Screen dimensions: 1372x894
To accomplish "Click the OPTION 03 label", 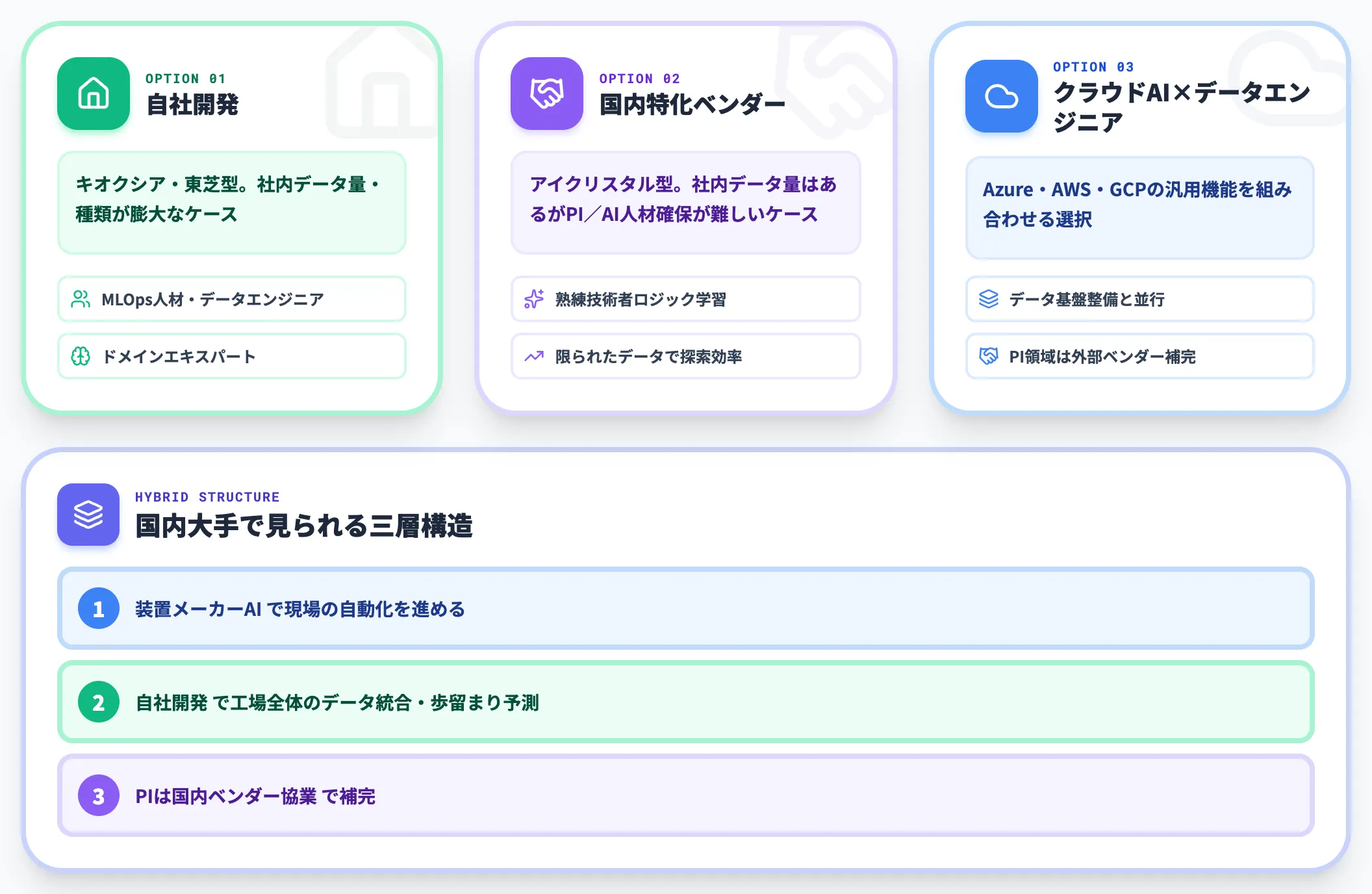I will coord(1093,67).
